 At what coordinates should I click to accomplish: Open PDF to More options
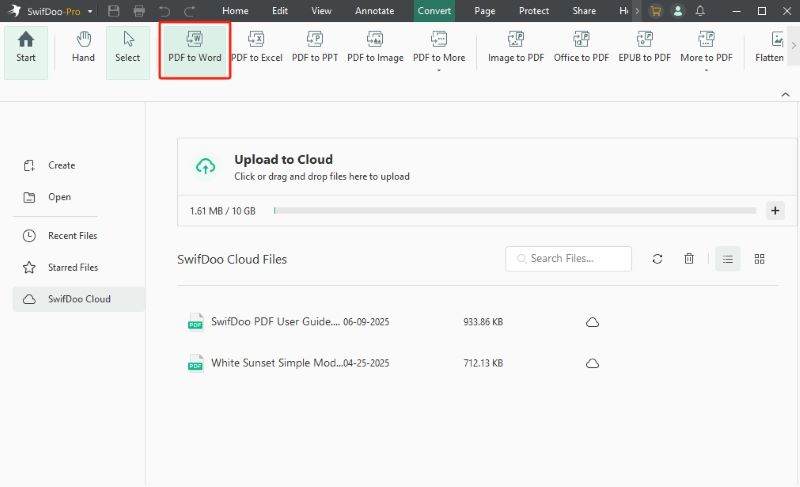[x=439, y=49]
